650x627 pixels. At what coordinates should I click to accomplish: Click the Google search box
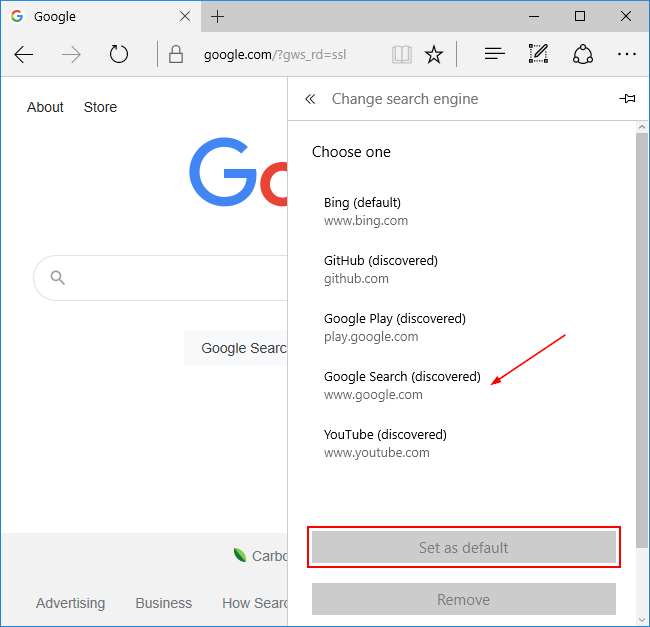pyautogui.click(x=160, y=278)
